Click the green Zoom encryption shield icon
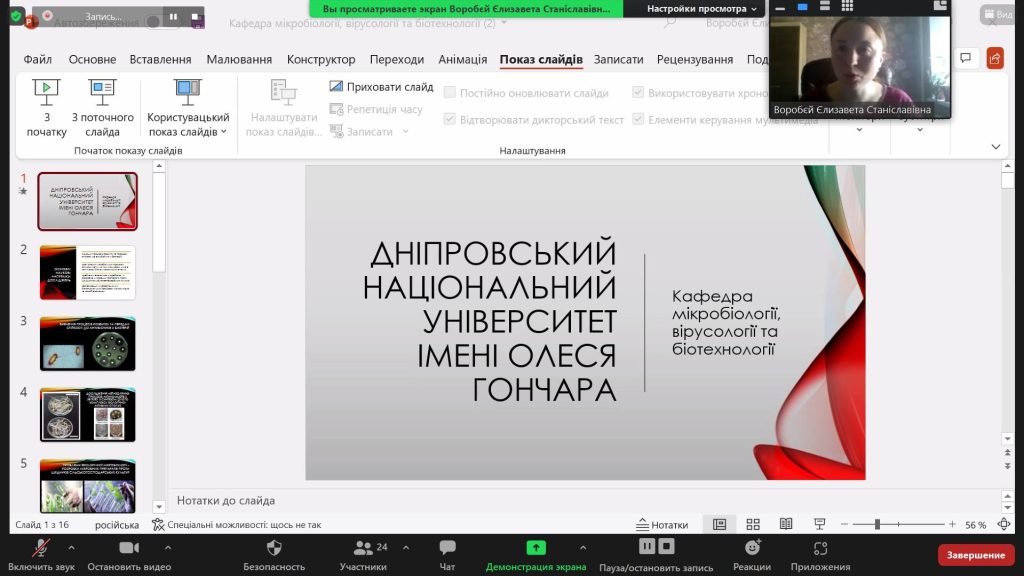The image size is (1024, 576). tap(16, 15)
